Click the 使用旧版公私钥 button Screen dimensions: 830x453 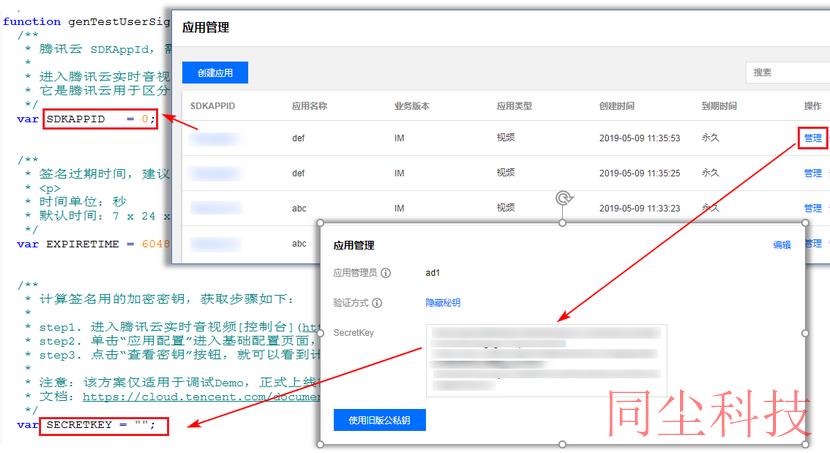[380, 420]
